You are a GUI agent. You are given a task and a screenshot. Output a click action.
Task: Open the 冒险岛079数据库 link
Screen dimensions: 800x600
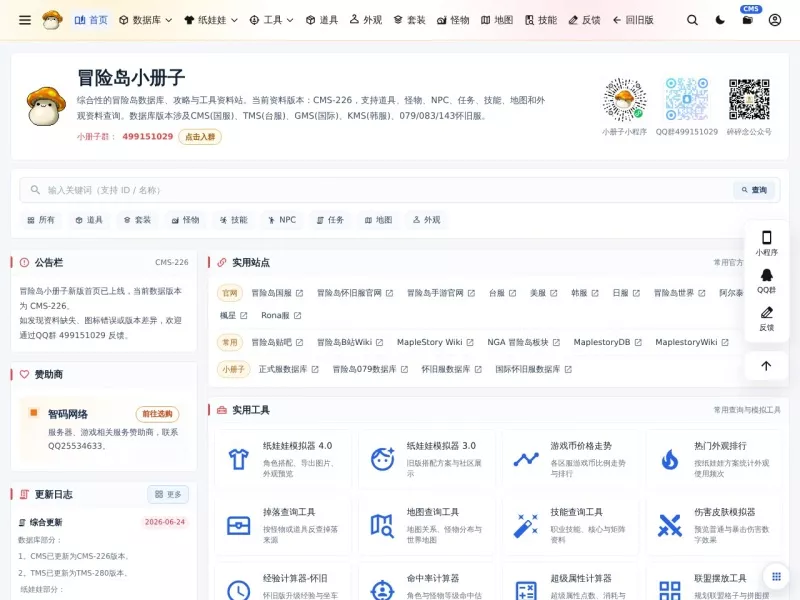(x=370, y=369)
